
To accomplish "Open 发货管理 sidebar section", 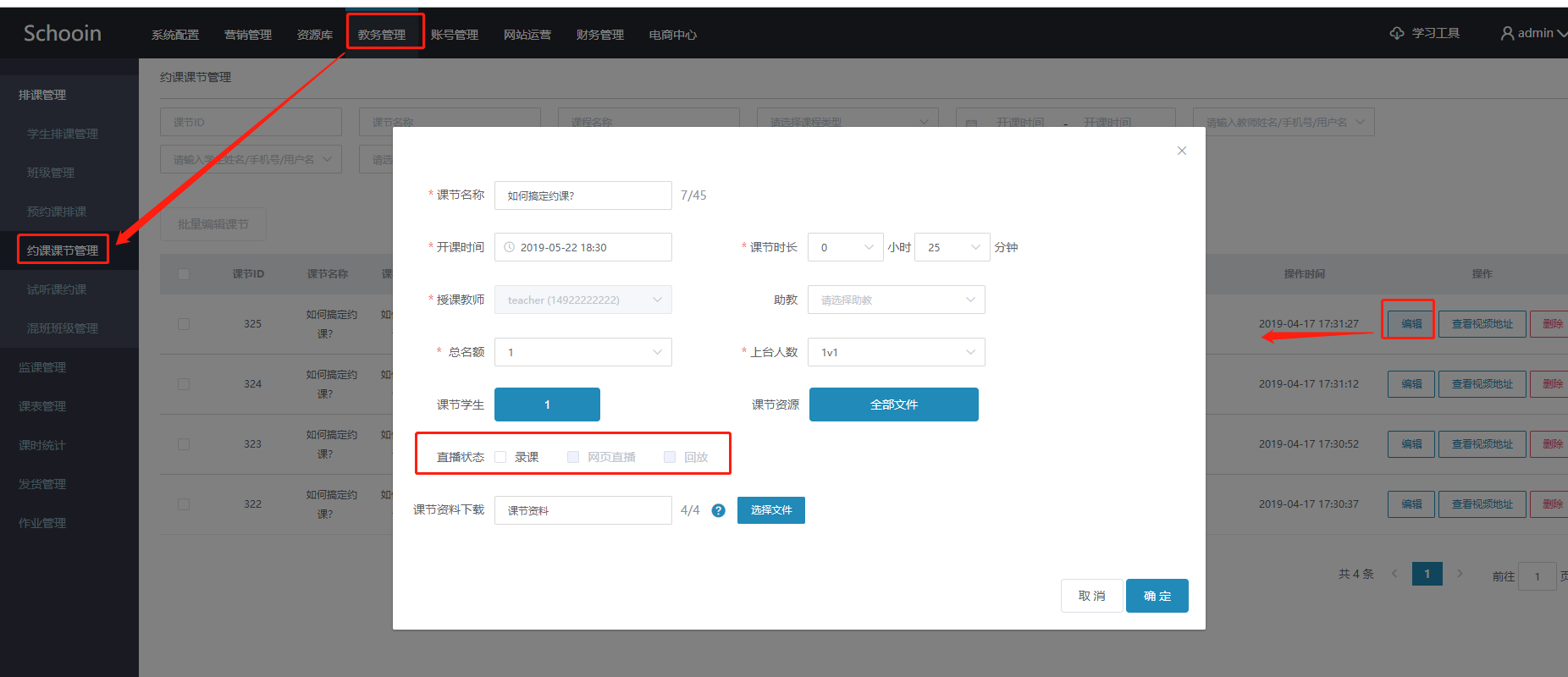I will pos(42,484).
